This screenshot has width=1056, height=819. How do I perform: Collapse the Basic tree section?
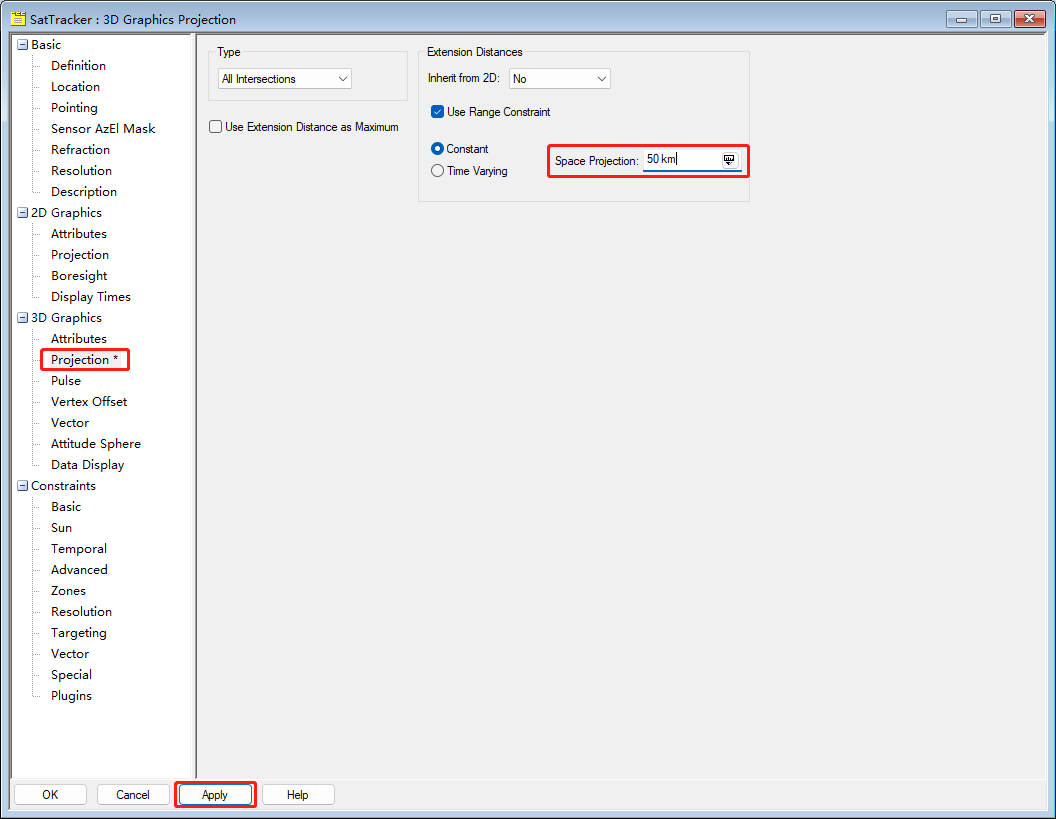click(22, 45)
